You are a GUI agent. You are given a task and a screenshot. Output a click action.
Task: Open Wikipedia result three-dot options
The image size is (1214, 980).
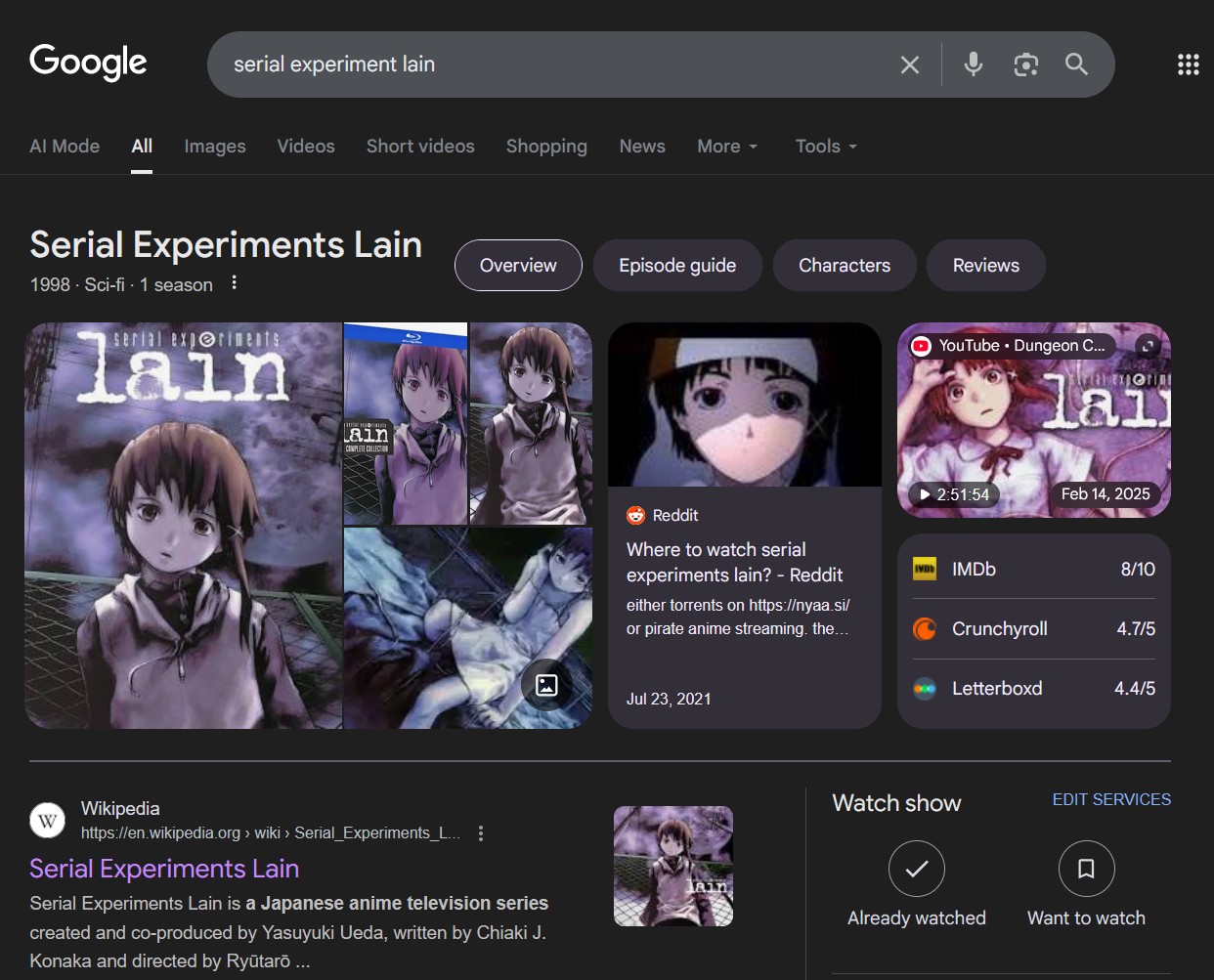click(x=480, y=833)
